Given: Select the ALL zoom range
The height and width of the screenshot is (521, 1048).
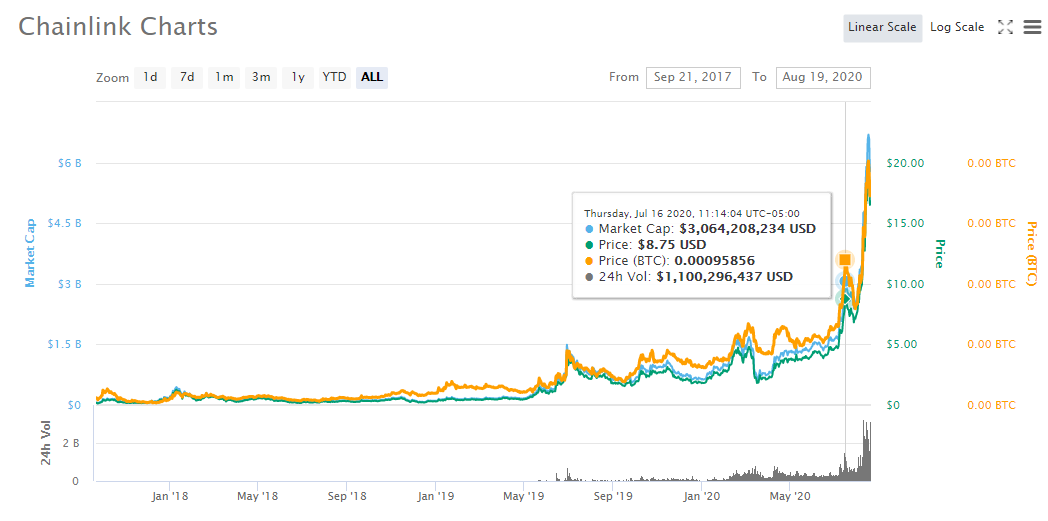Looking at the screenshot, I should pyautogui.click(x=372, y=77).
